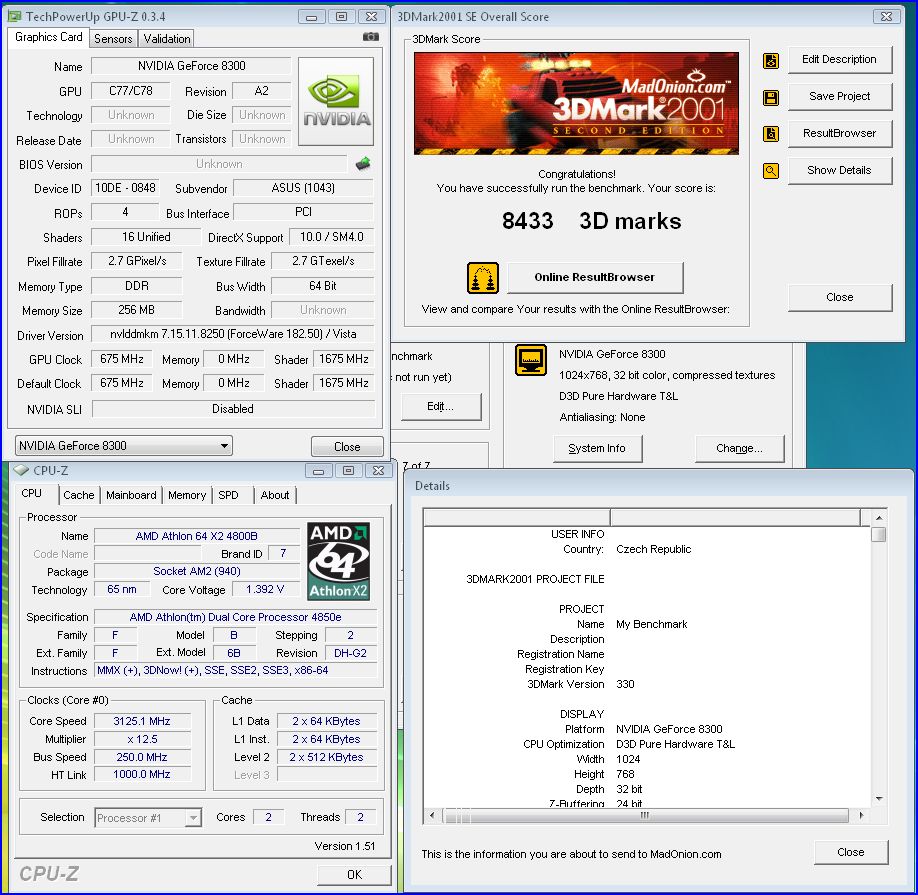Switch to Validation tab in GPU-Z
Screen dimensions: 918x895
(x=167, y=39)
